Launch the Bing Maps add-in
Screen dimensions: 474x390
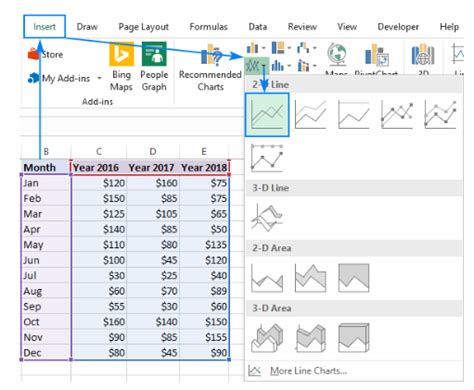(121, 67)
